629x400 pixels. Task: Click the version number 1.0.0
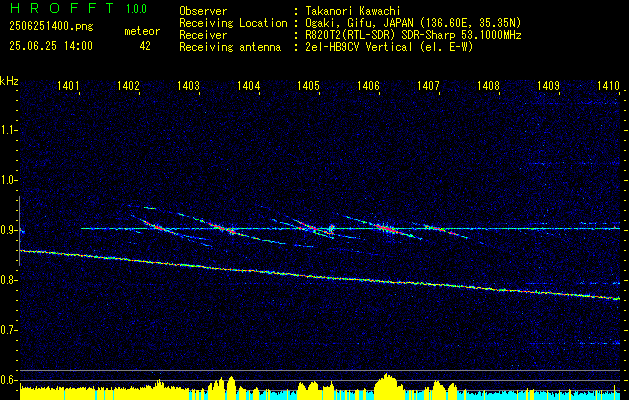[136, 9]
